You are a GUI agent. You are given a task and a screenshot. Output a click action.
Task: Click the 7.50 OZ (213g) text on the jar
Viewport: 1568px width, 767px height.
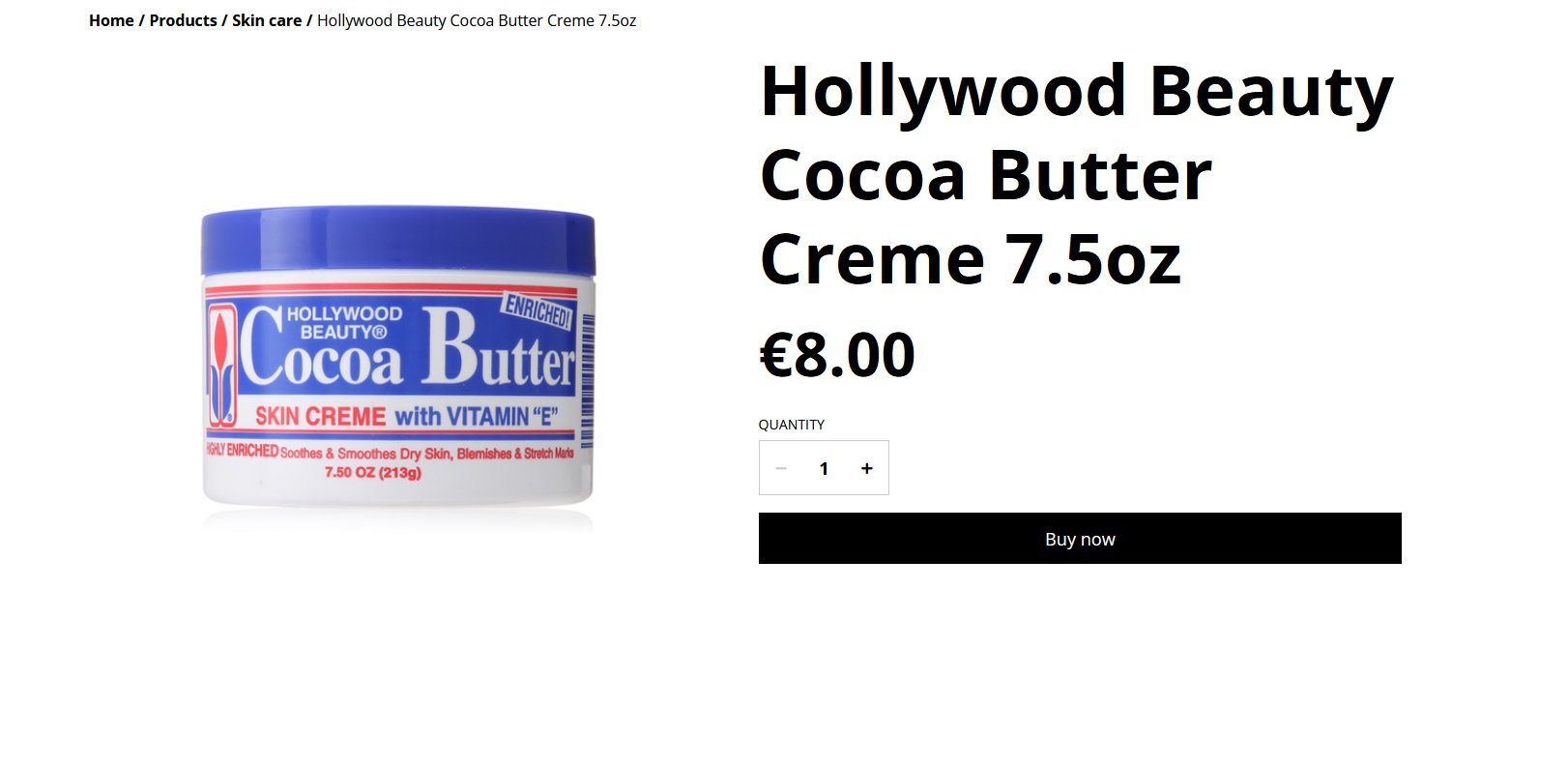[x=373, y=472]
